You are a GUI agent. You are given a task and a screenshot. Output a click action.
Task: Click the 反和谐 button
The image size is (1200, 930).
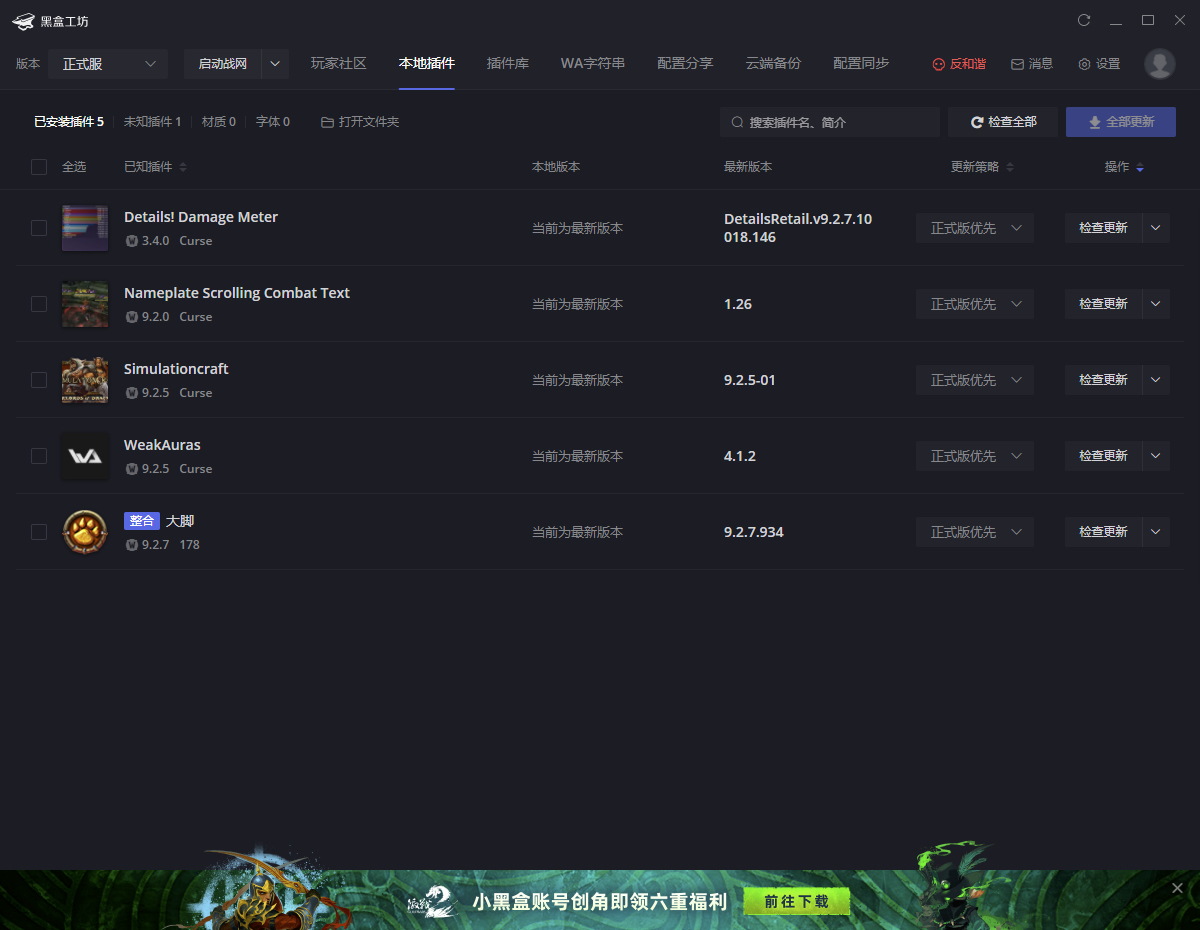click(959, 64)
